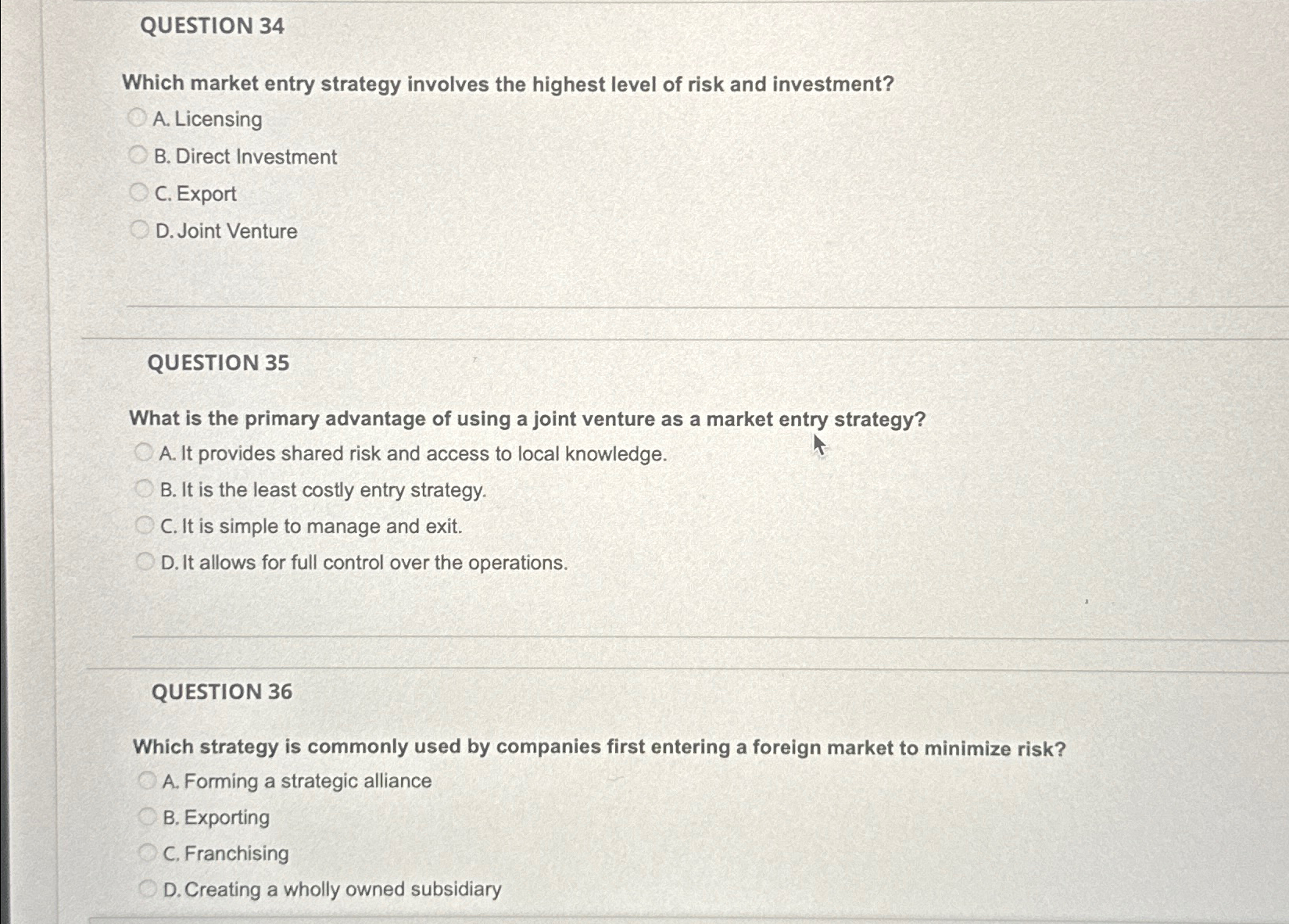
Task: Pick D. Creating a wholly owned subsidiary
Action: point(147,886)
